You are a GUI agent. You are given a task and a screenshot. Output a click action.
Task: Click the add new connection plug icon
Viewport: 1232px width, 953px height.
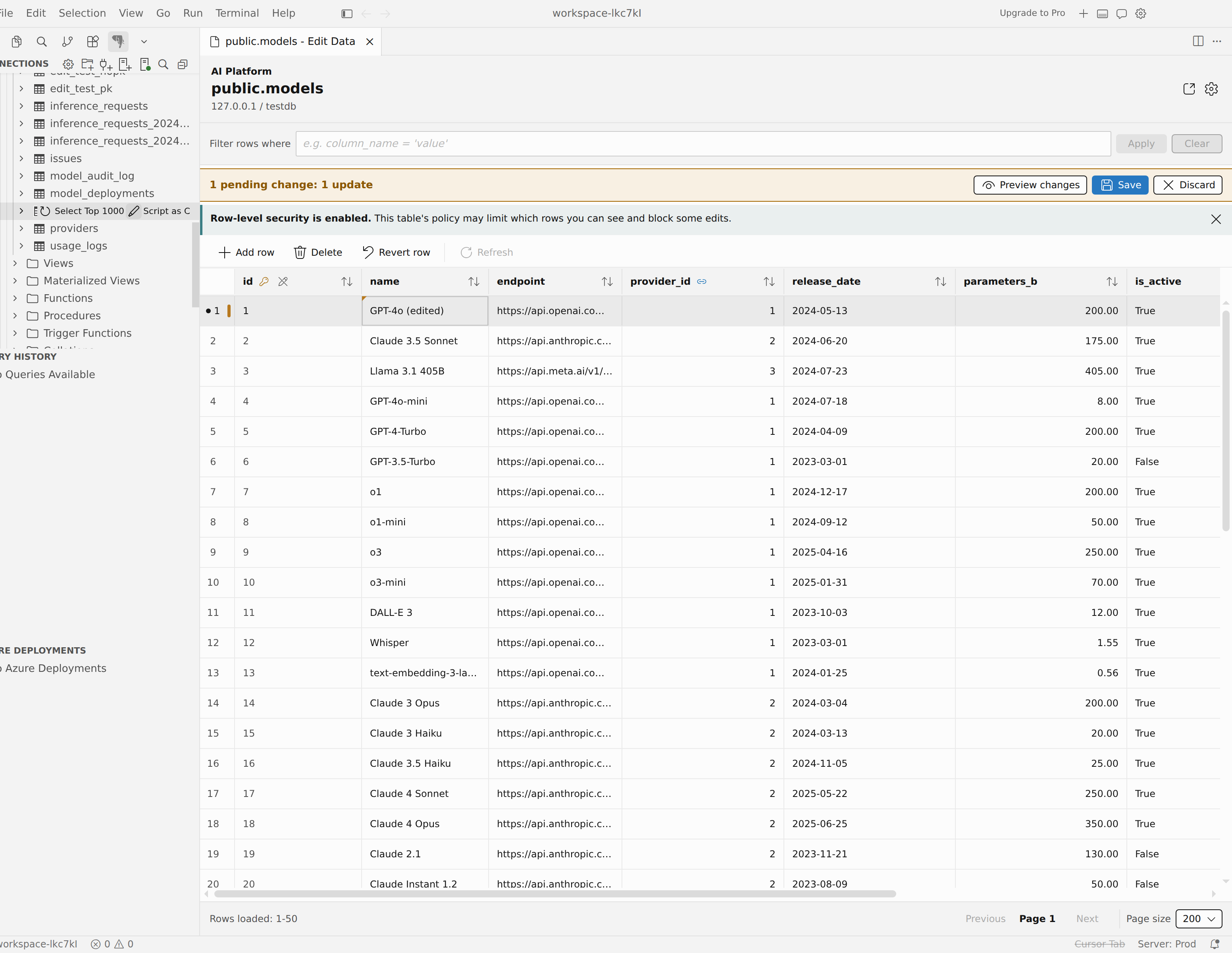106,64
